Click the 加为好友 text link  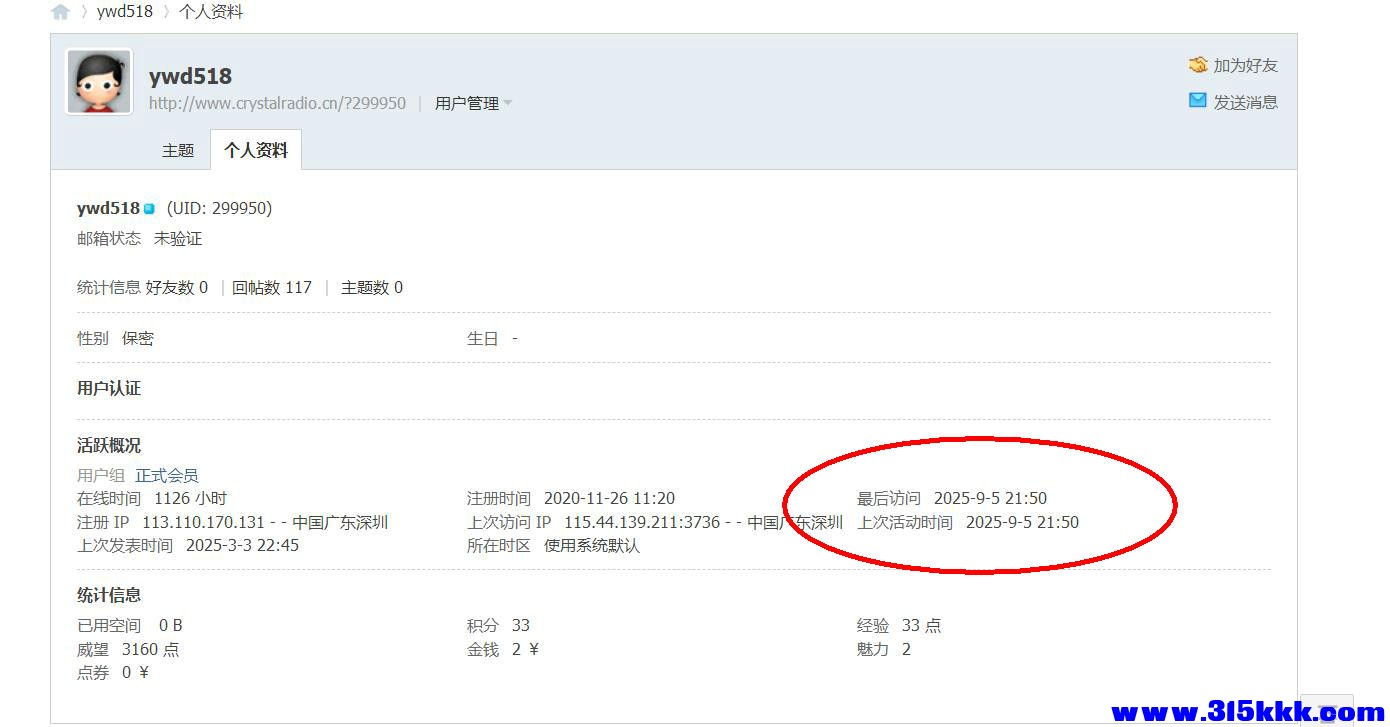pyautogui.click(x=1245, y=66)
